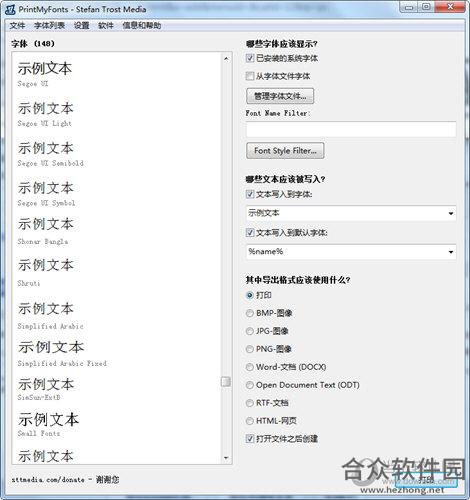The width and height of the screenshot is (470, 500).
Task: Select the Segoe UI font entry
Action: pyautogui.click(x=45, y=74)
